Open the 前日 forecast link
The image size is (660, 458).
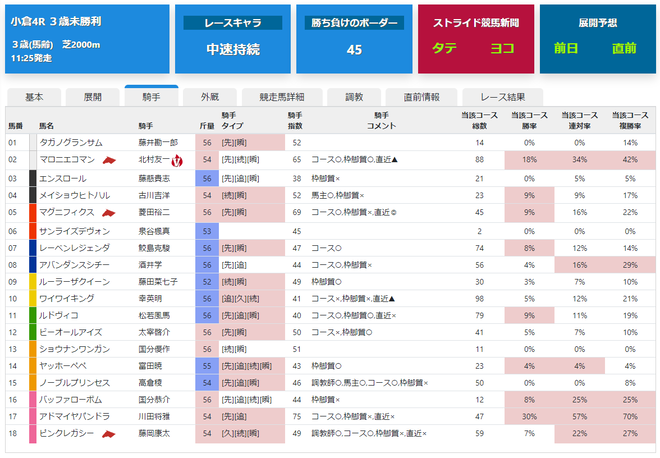[x=566, y=48]
